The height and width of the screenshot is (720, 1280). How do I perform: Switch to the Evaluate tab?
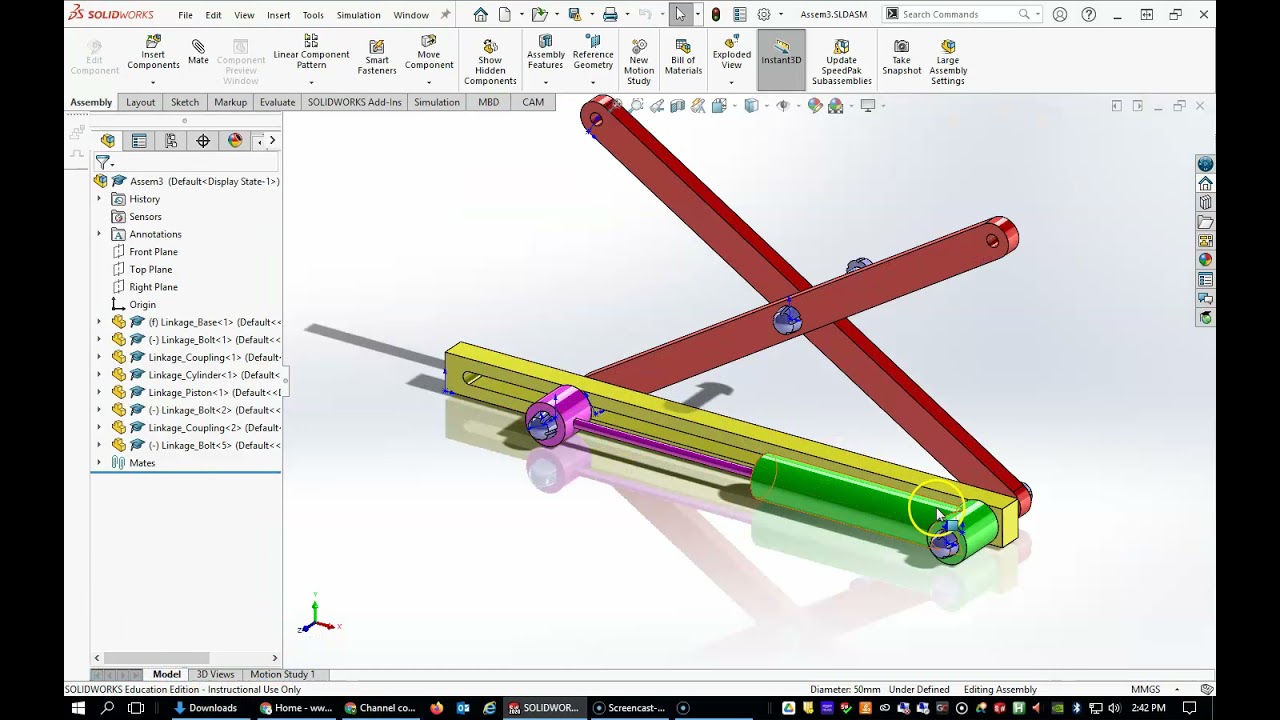[x=277, y=102]
